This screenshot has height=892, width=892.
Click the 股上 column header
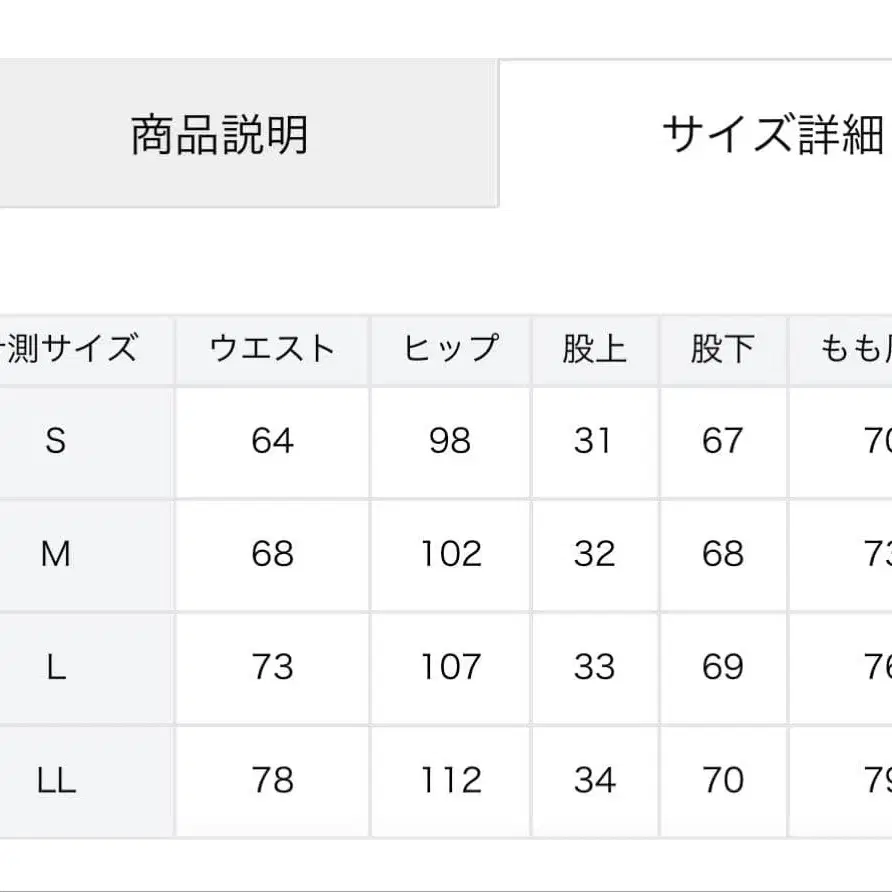click(595, 348)
